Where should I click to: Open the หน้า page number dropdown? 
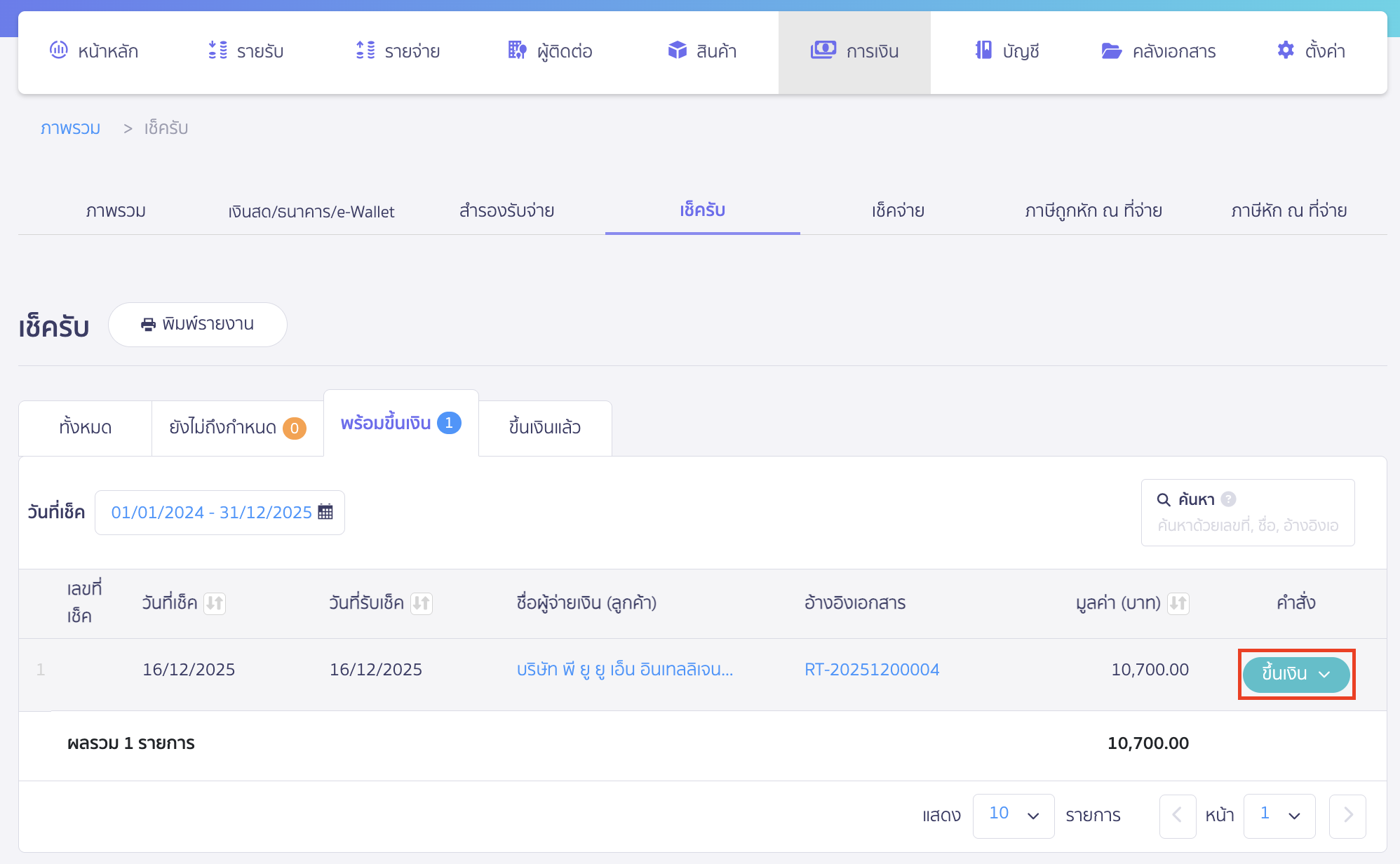(1279, 815)
